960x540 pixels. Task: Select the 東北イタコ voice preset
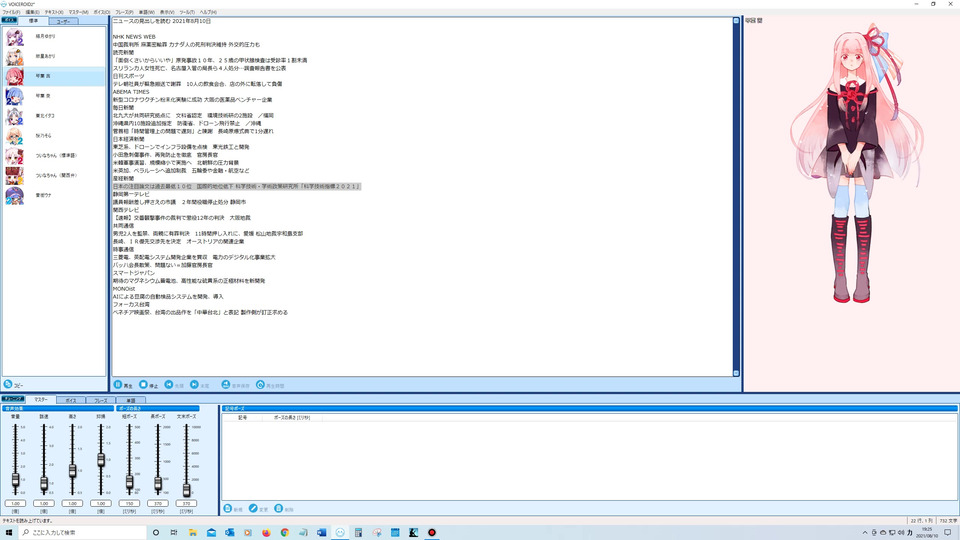point(54,116)
